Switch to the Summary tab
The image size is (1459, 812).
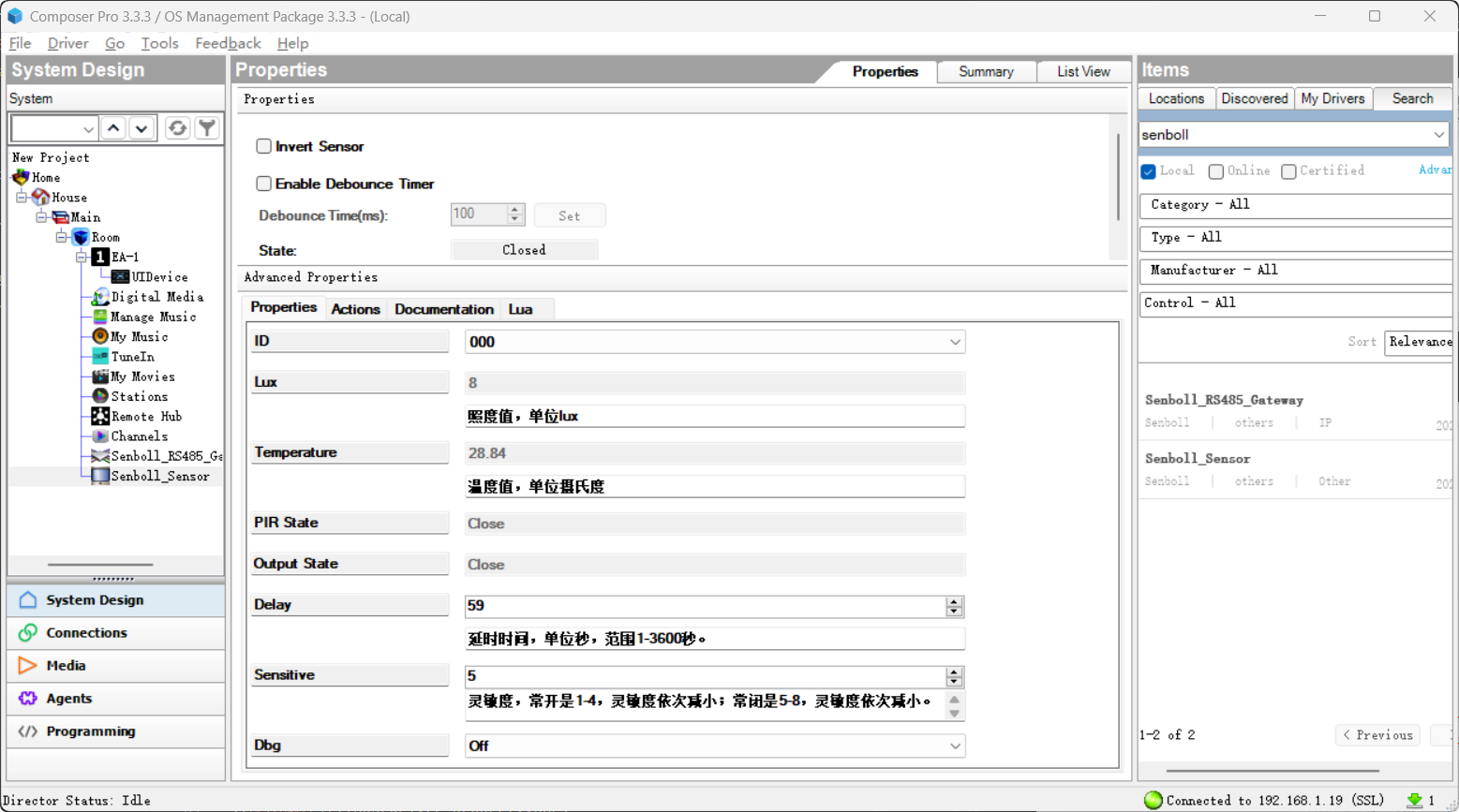(x=986, y=72)
